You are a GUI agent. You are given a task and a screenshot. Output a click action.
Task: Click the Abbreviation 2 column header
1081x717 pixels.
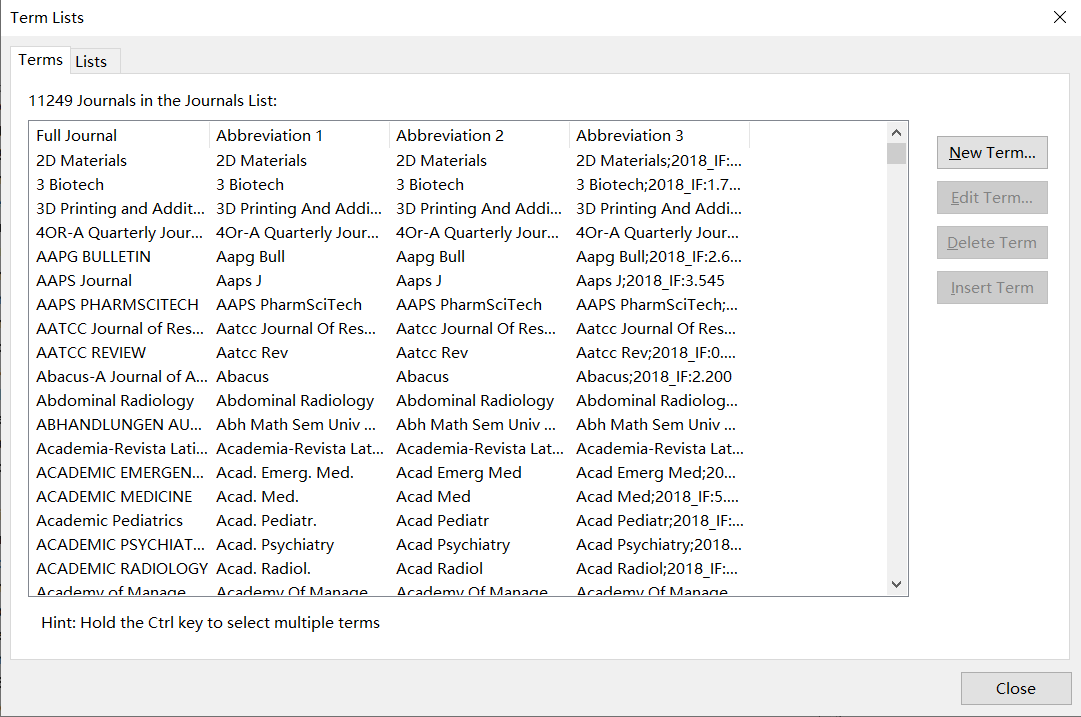coord(479,135)
